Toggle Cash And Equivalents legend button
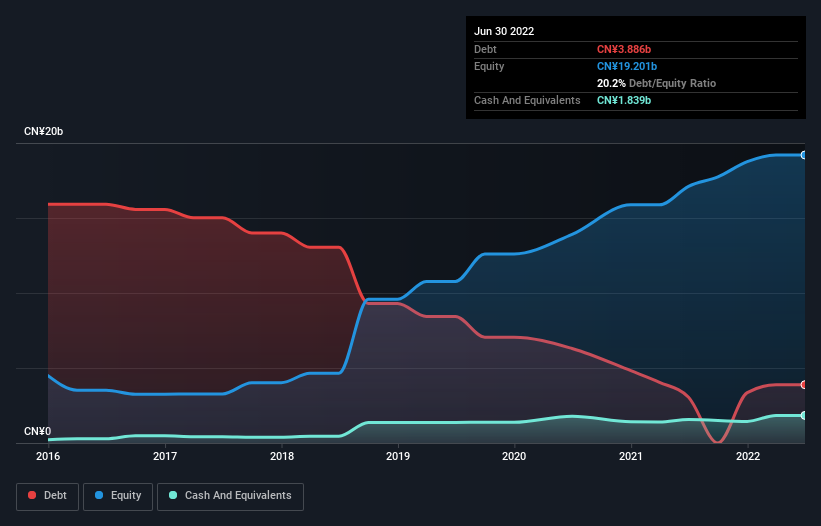 [230, 496]
